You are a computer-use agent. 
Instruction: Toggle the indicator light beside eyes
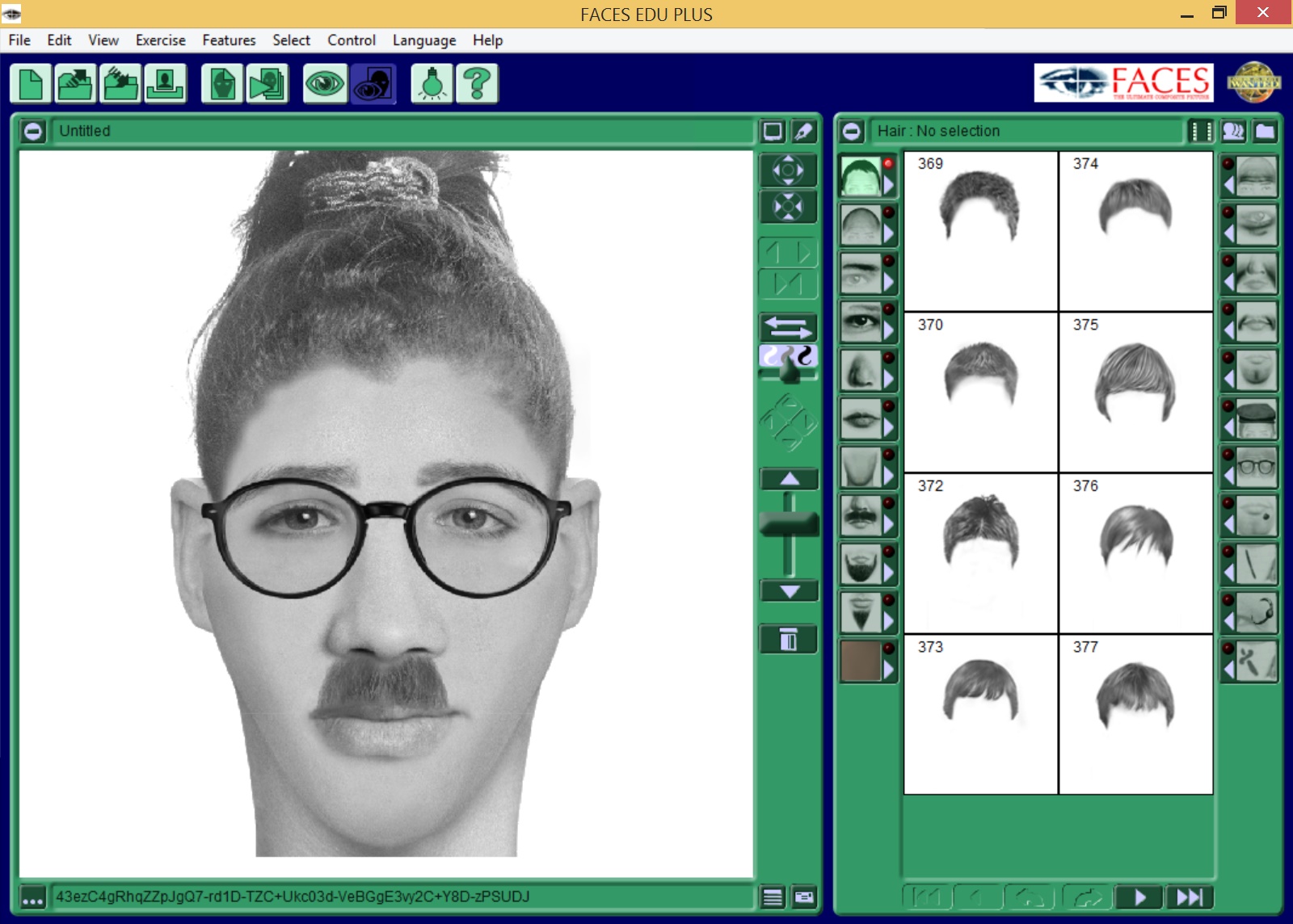pyautogui.click(x=888, y=309)
